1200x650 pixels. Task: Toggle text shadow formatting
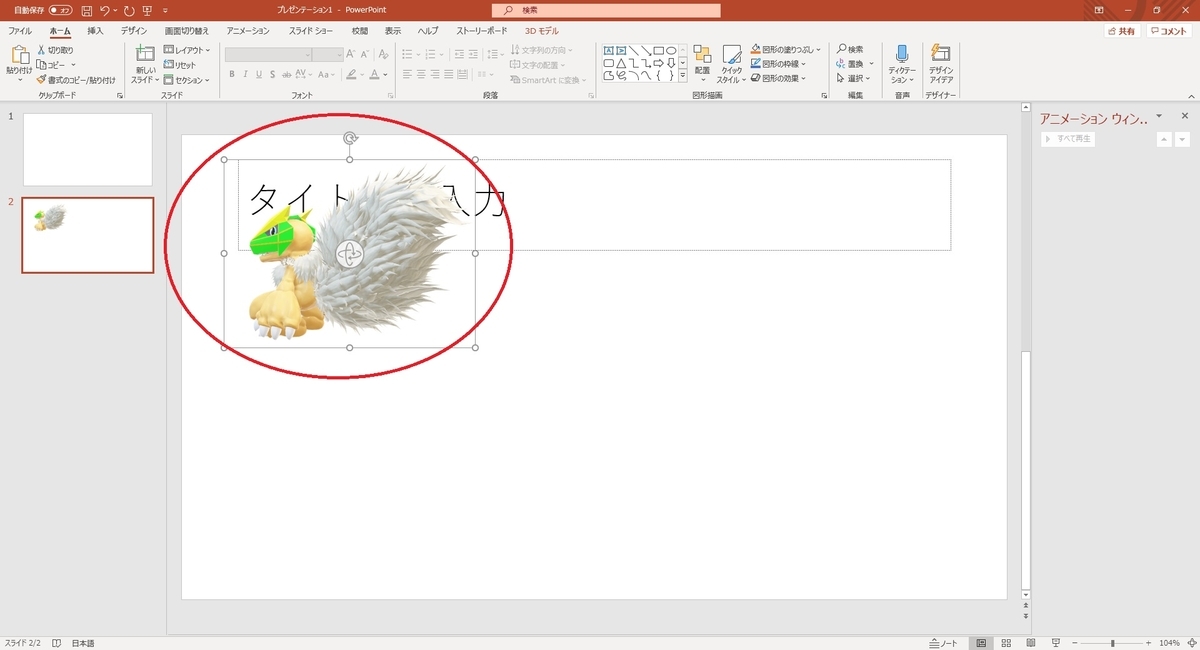tap(273, 74)
